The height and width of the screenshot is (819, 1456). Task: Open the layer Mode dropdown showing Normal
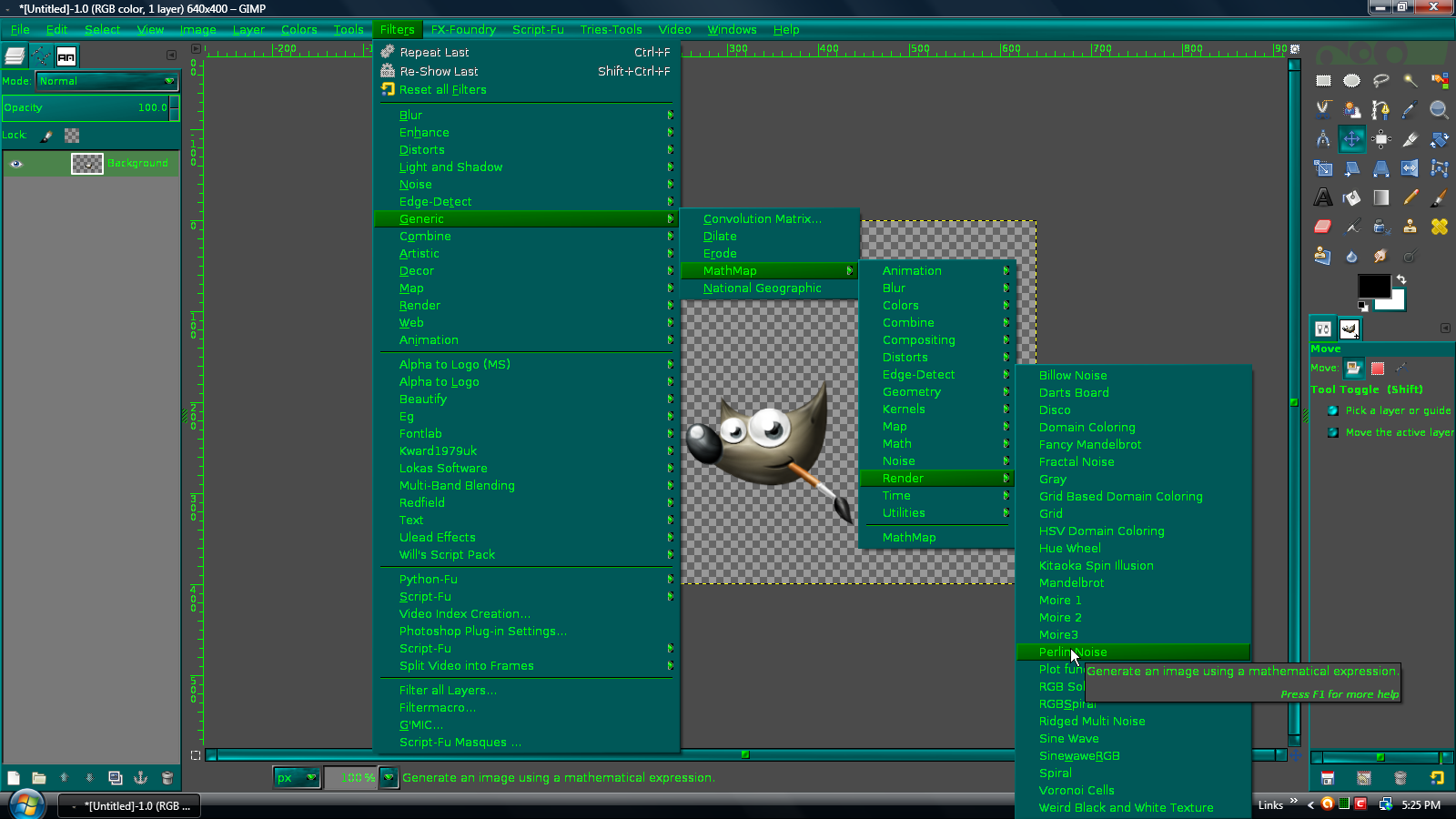[x=107, y=81]
